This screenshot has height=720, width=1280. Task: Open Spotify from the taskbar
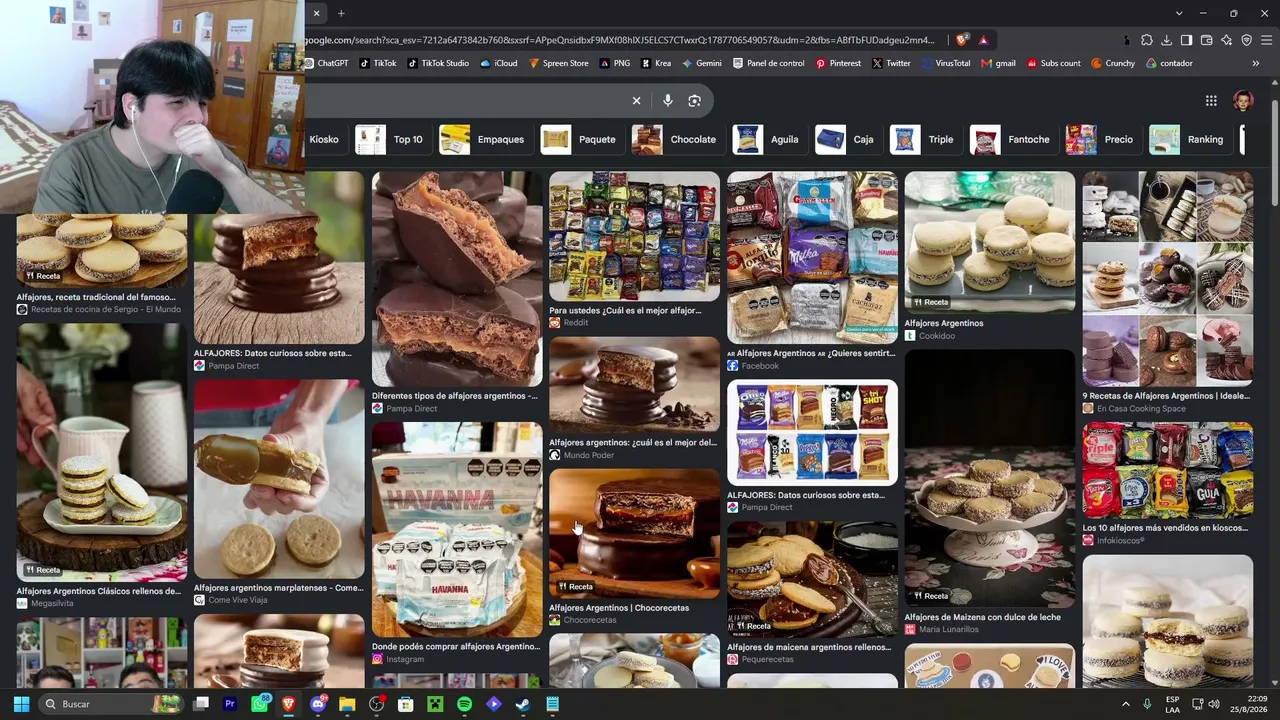pos(464,704)
